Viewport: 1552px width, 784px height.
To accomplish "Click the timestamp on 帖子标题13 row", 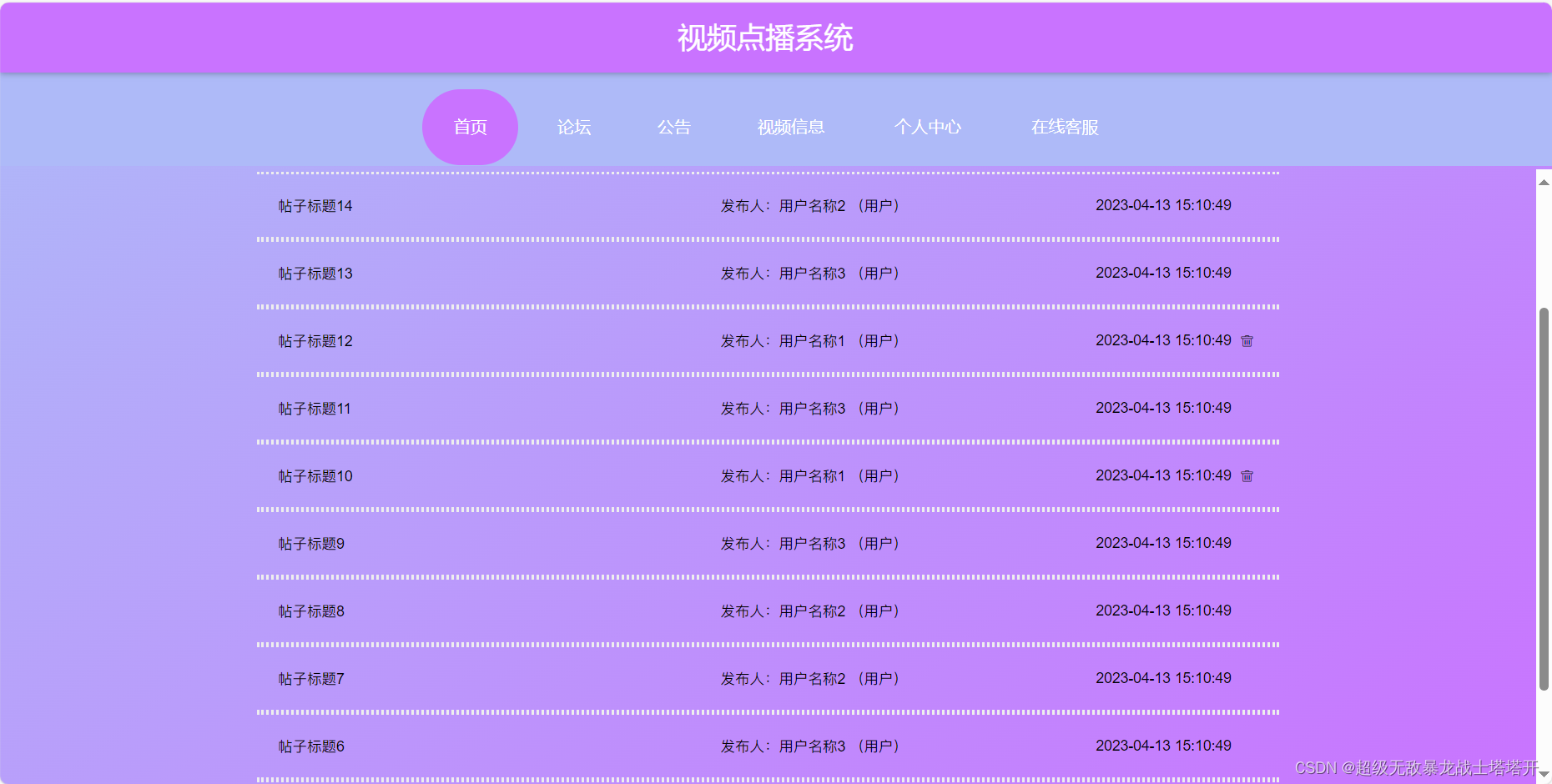I will (x=1163, y=273).
